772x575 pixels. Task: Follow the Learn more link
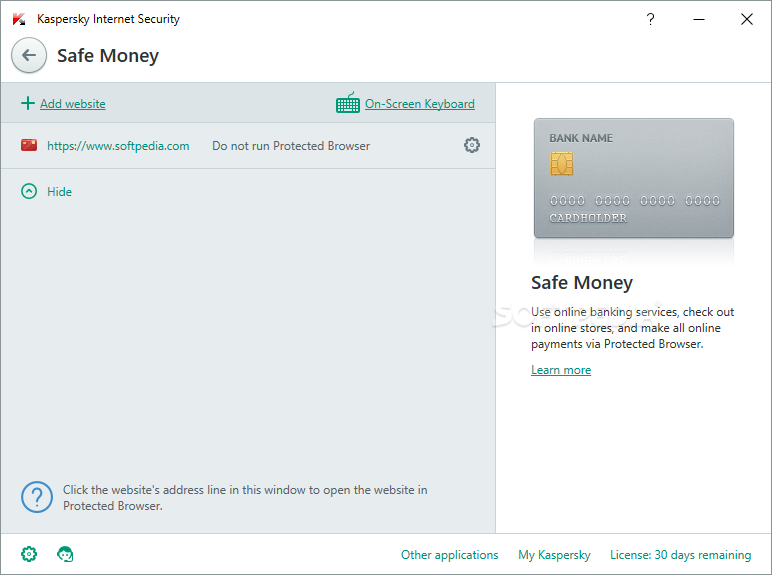pyautogui.click(x=561, y=370)
